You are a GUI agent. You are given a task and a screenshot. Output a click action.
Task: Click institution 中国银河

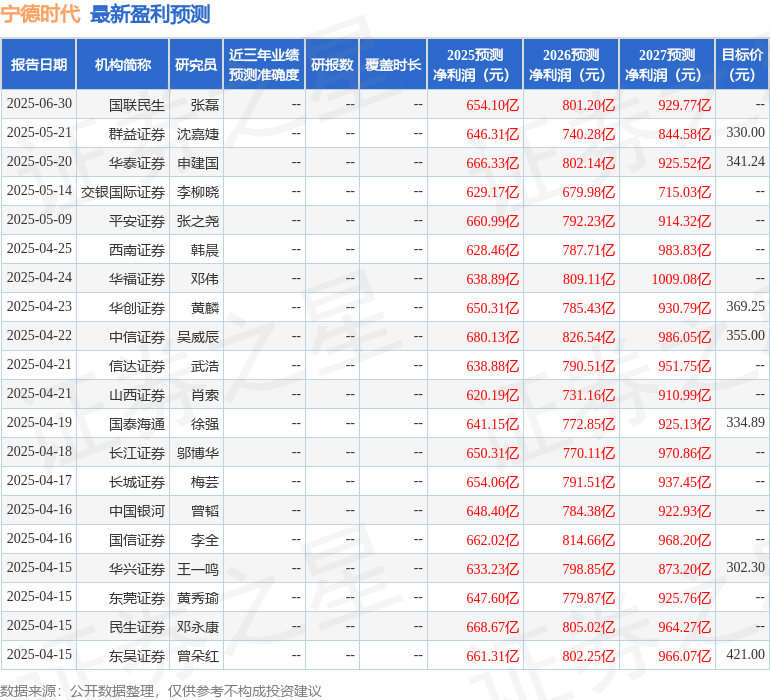(x=137, y=511)
